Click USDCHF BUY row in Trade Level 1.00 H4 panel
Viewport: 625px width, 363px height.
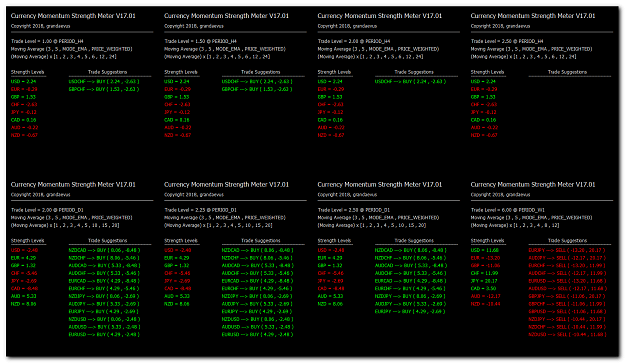tap(104, 81)
